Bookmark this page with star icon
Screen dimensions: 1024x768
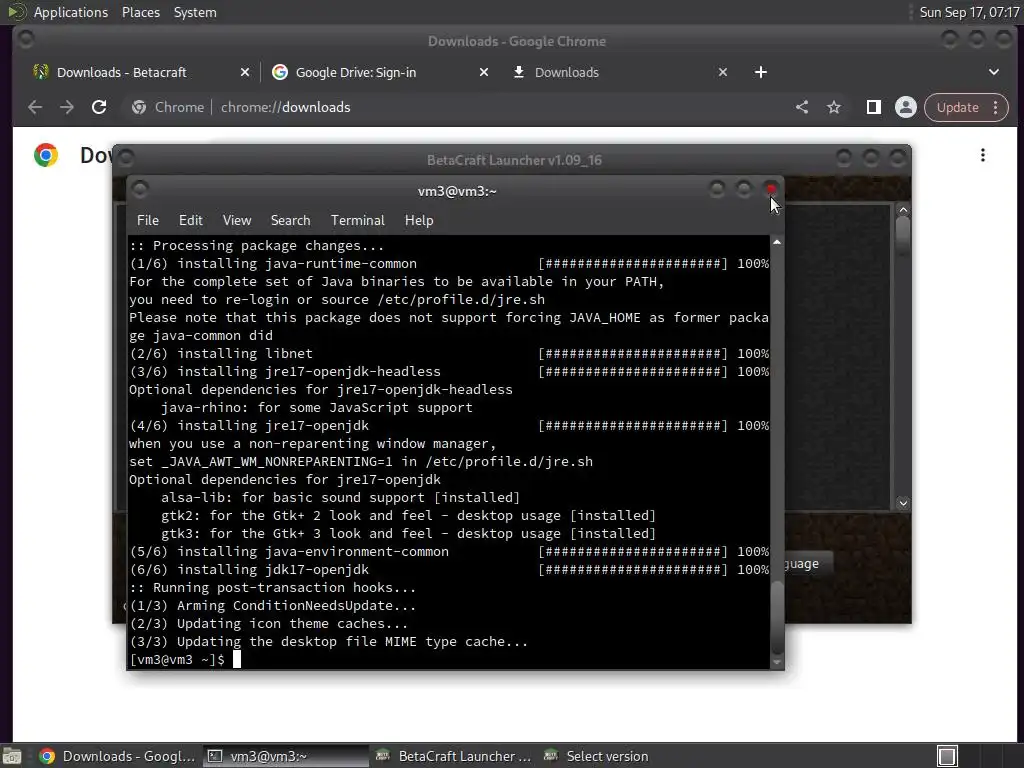pyautogui.click(x=834, y=107)
